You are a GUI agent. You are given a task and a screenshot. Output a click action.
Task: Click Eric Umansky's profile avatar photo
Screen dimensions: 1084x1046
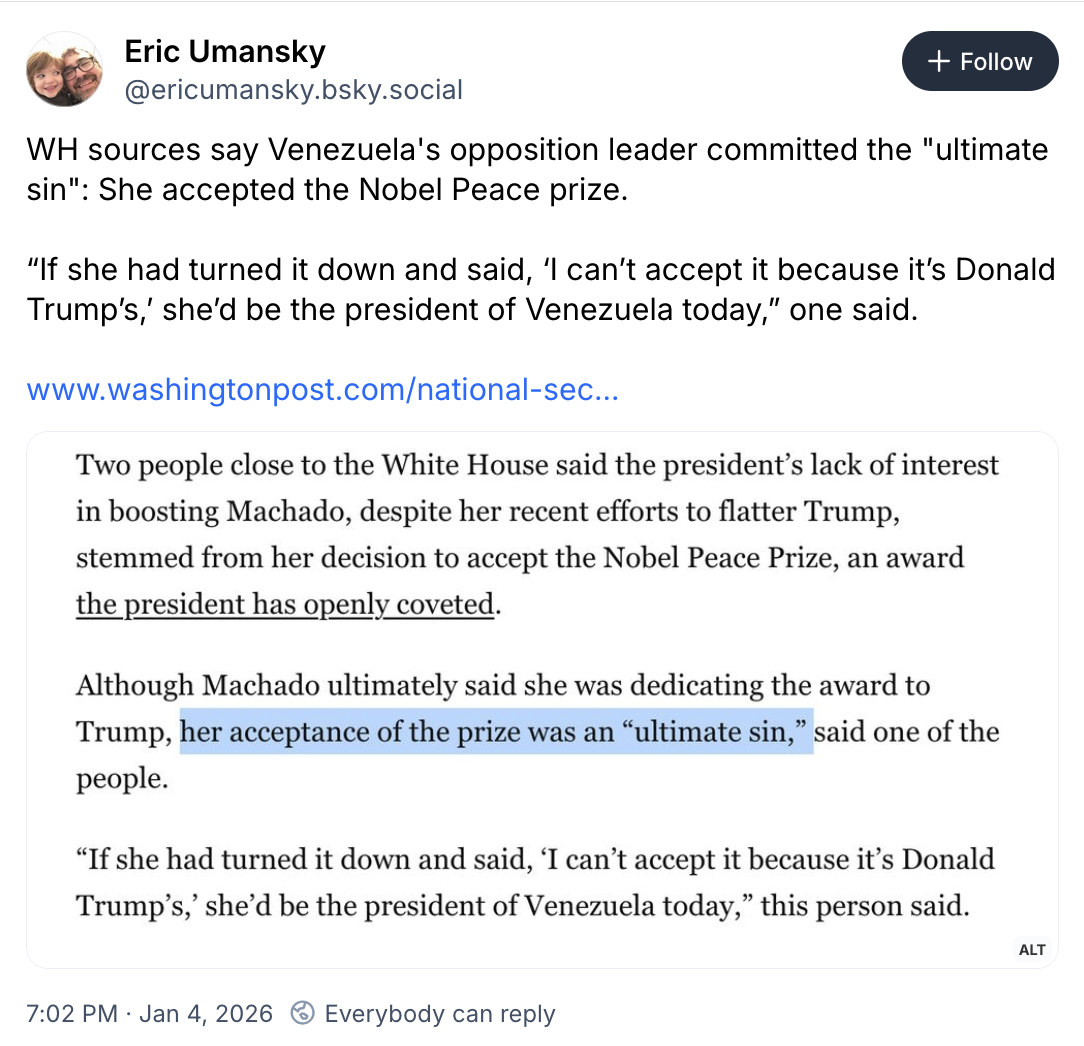click(x=62, y=69)
